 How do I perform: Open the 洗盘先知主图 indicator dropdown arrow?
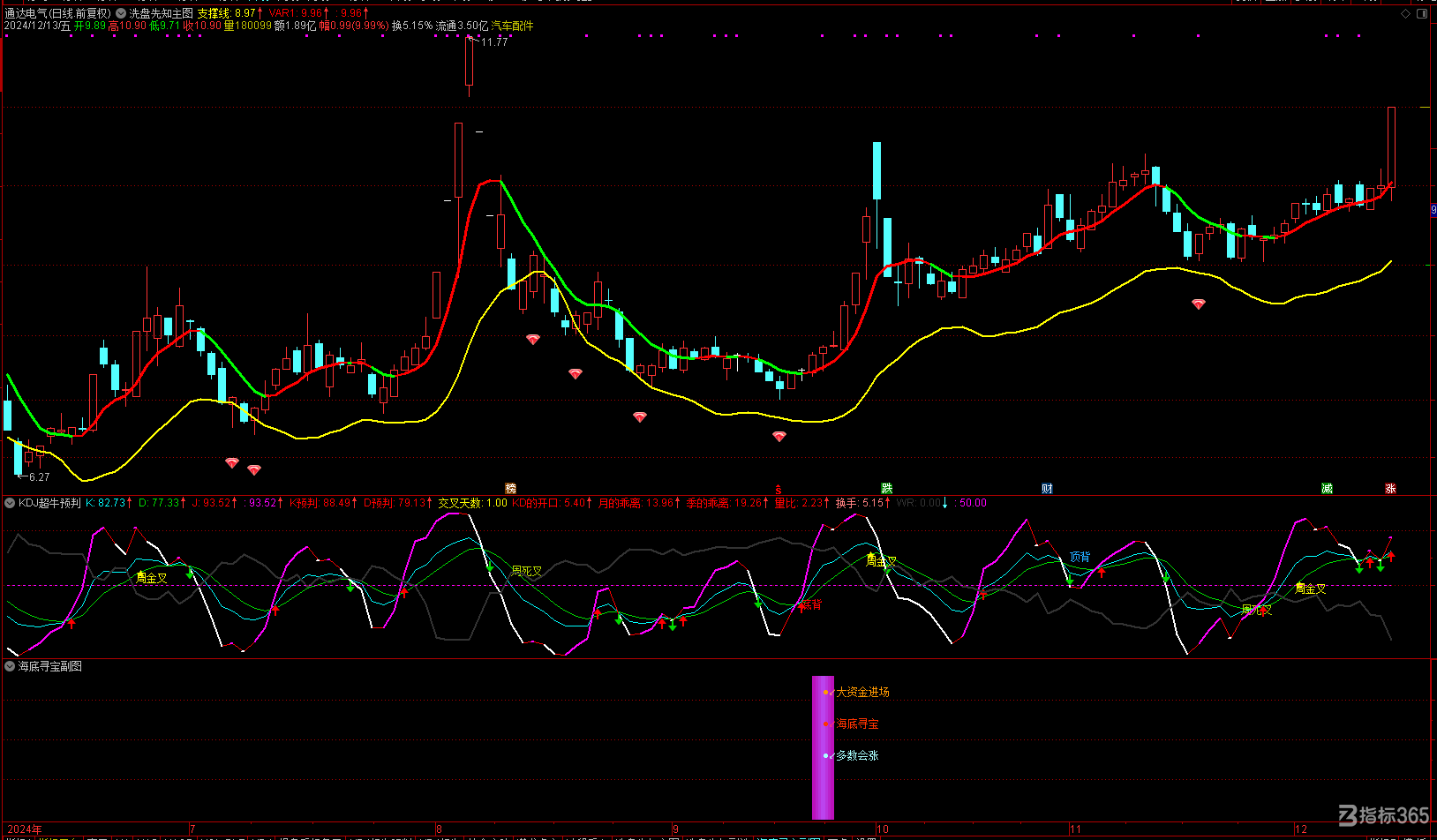[121, 13]
